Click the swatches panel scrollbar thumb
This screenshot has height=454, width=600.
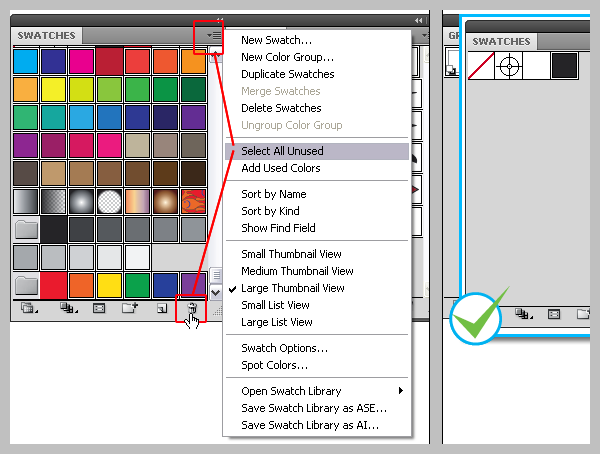(x=216, y=275)
